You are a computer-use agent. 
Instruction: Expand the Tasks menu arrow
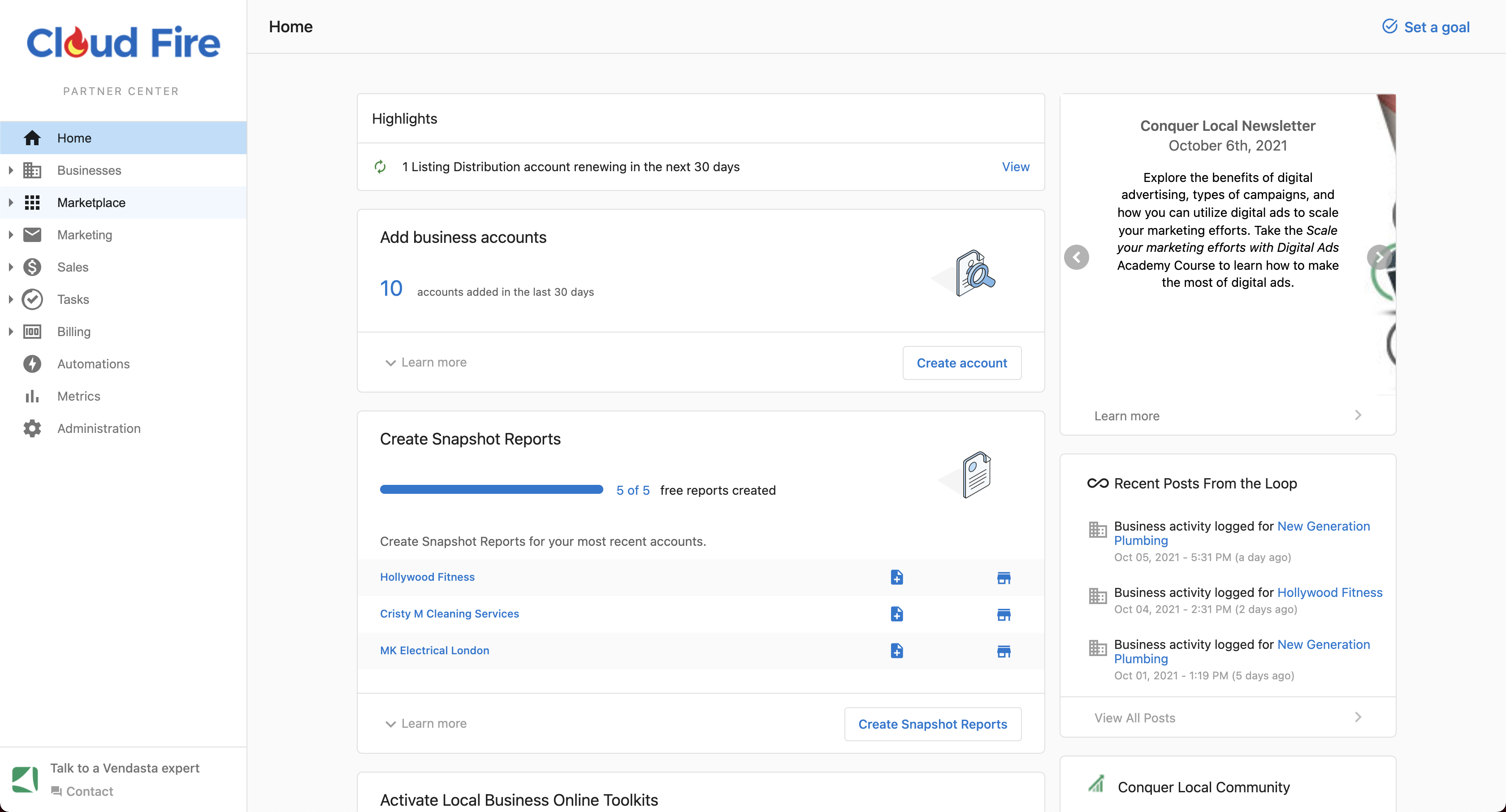[10, 299]
